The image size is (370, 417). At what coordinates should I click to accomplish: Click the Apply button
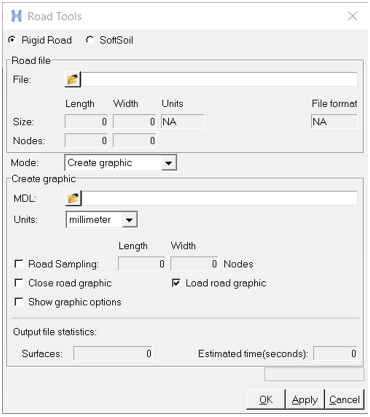tap(305, 399)
